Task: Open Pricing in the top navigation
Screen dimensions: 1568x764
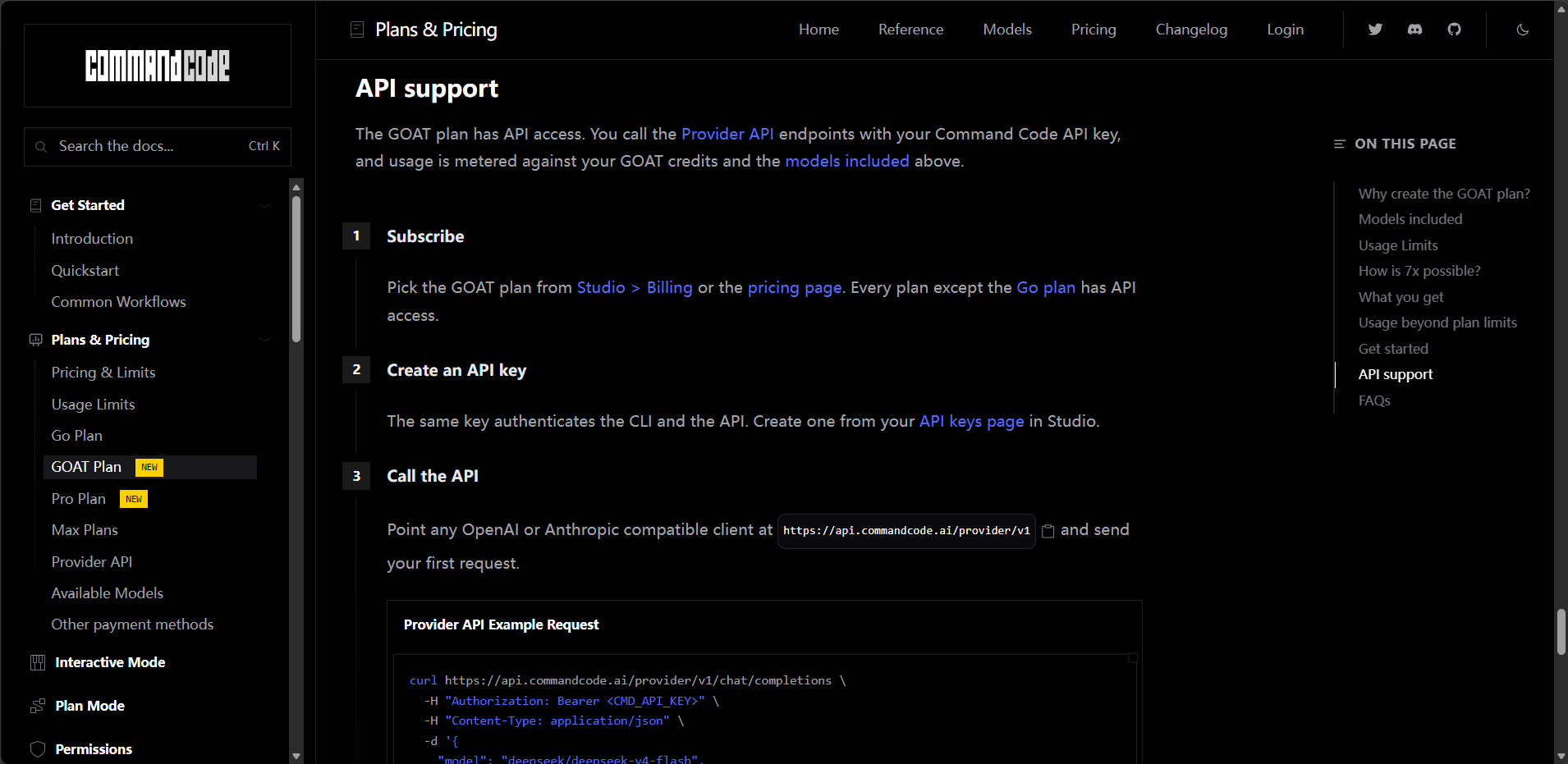Action: click(1093, 30)
